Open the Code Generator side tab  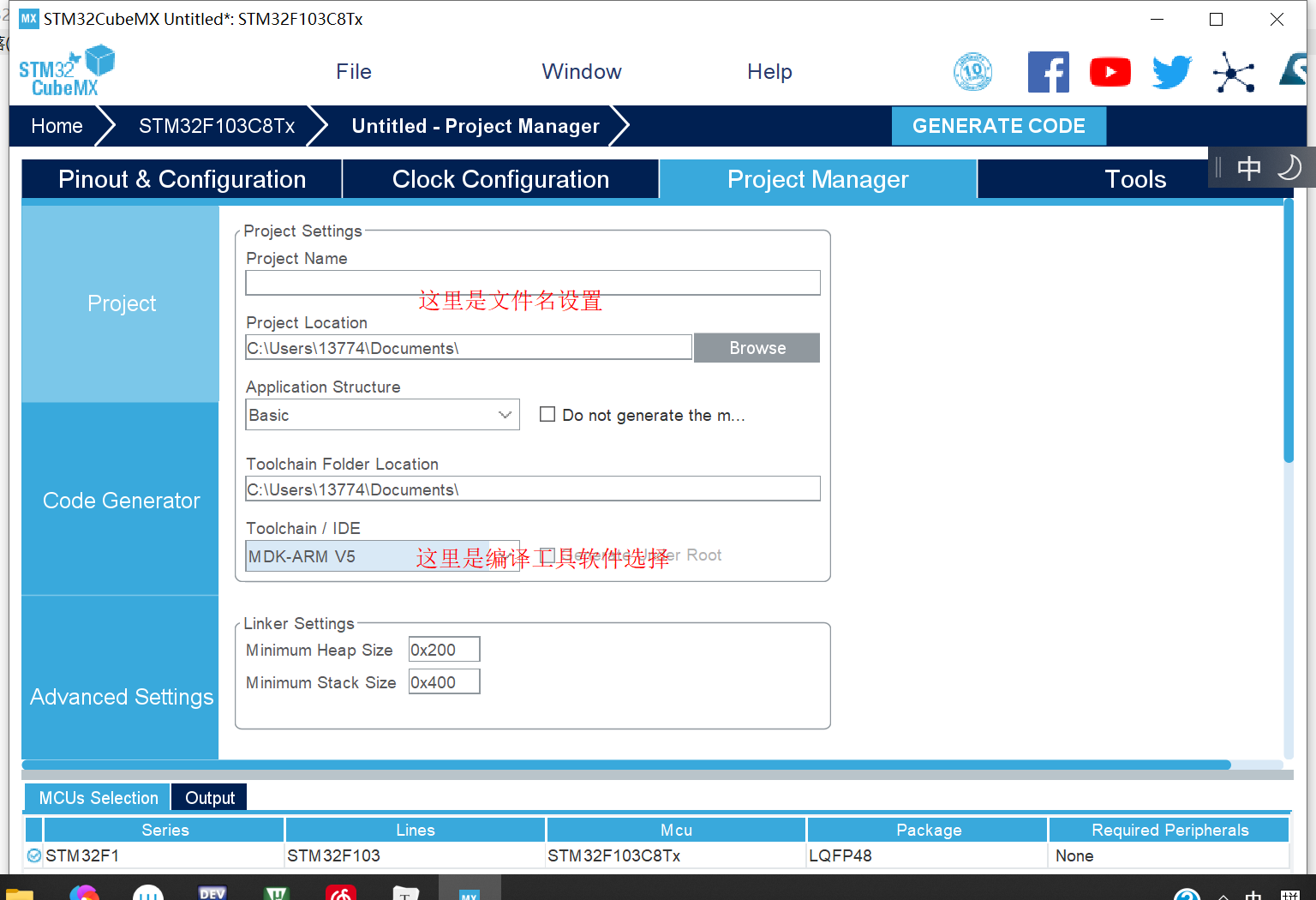tap(121, 501)
